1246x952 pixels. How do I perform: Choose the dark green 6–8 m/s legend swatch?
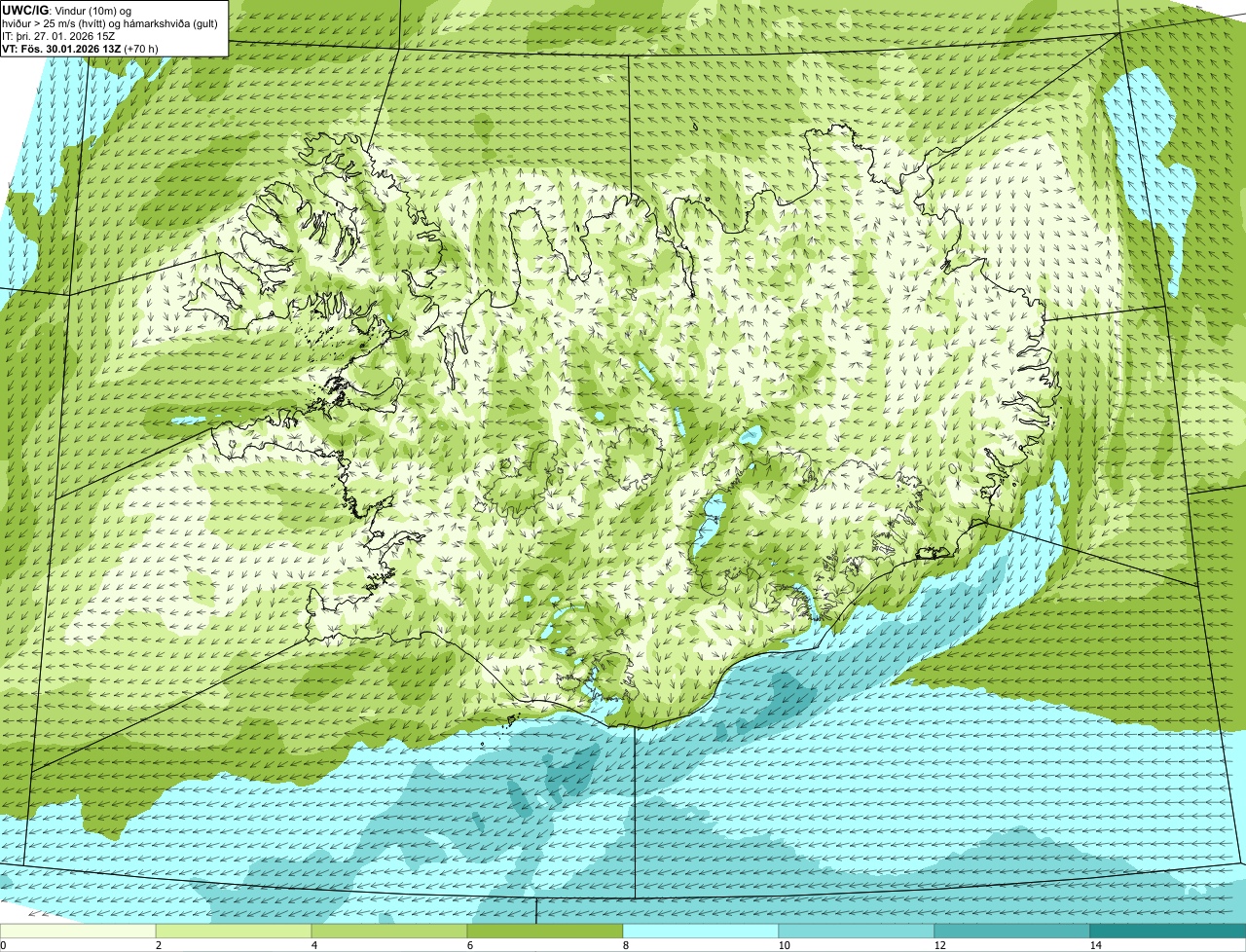coord(545,931)
